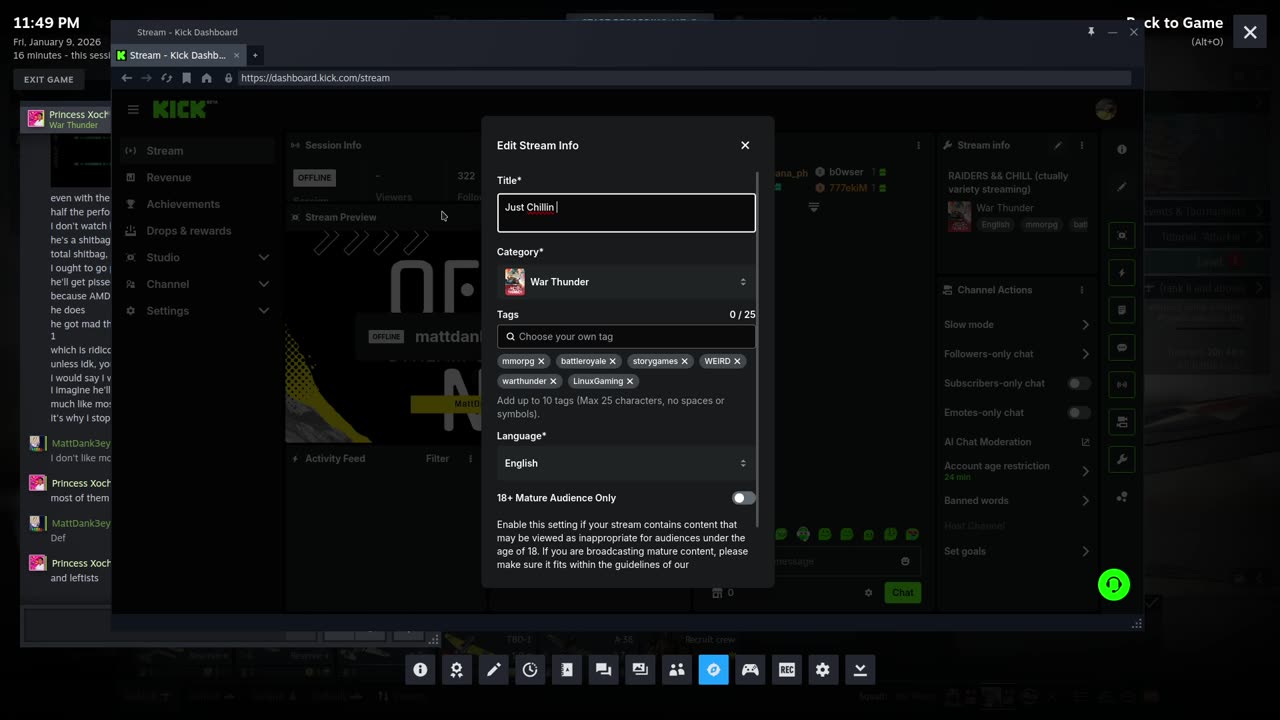Click Back to Game close X button

point(1250,32)
